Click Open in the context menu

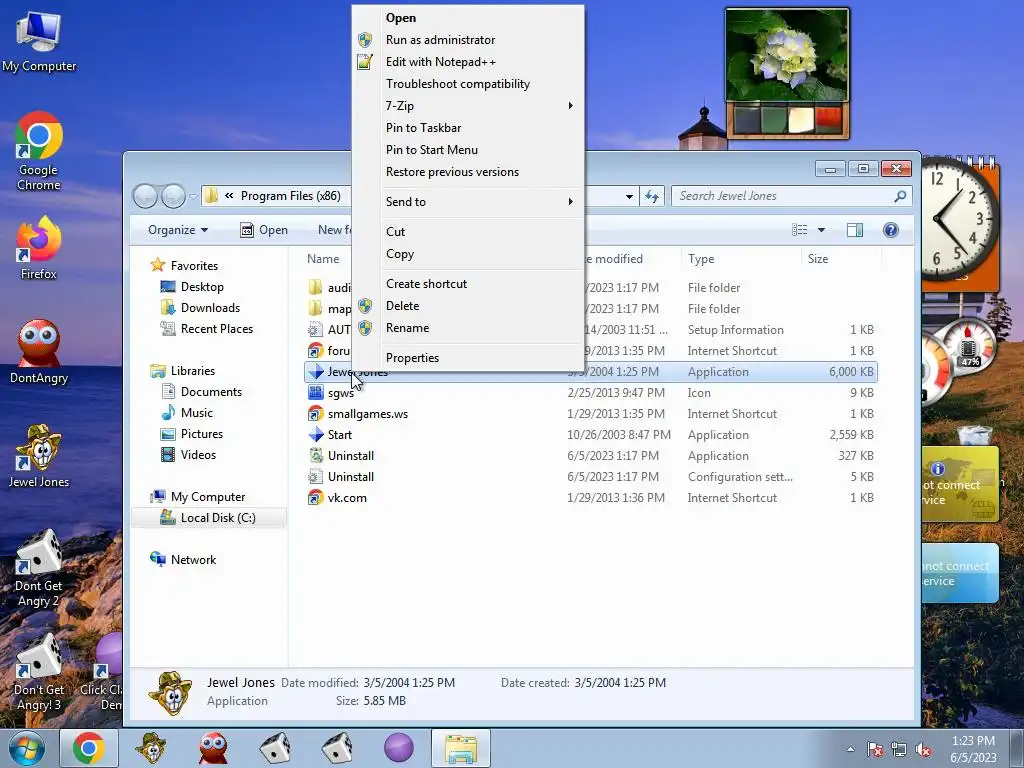[468, 18]
